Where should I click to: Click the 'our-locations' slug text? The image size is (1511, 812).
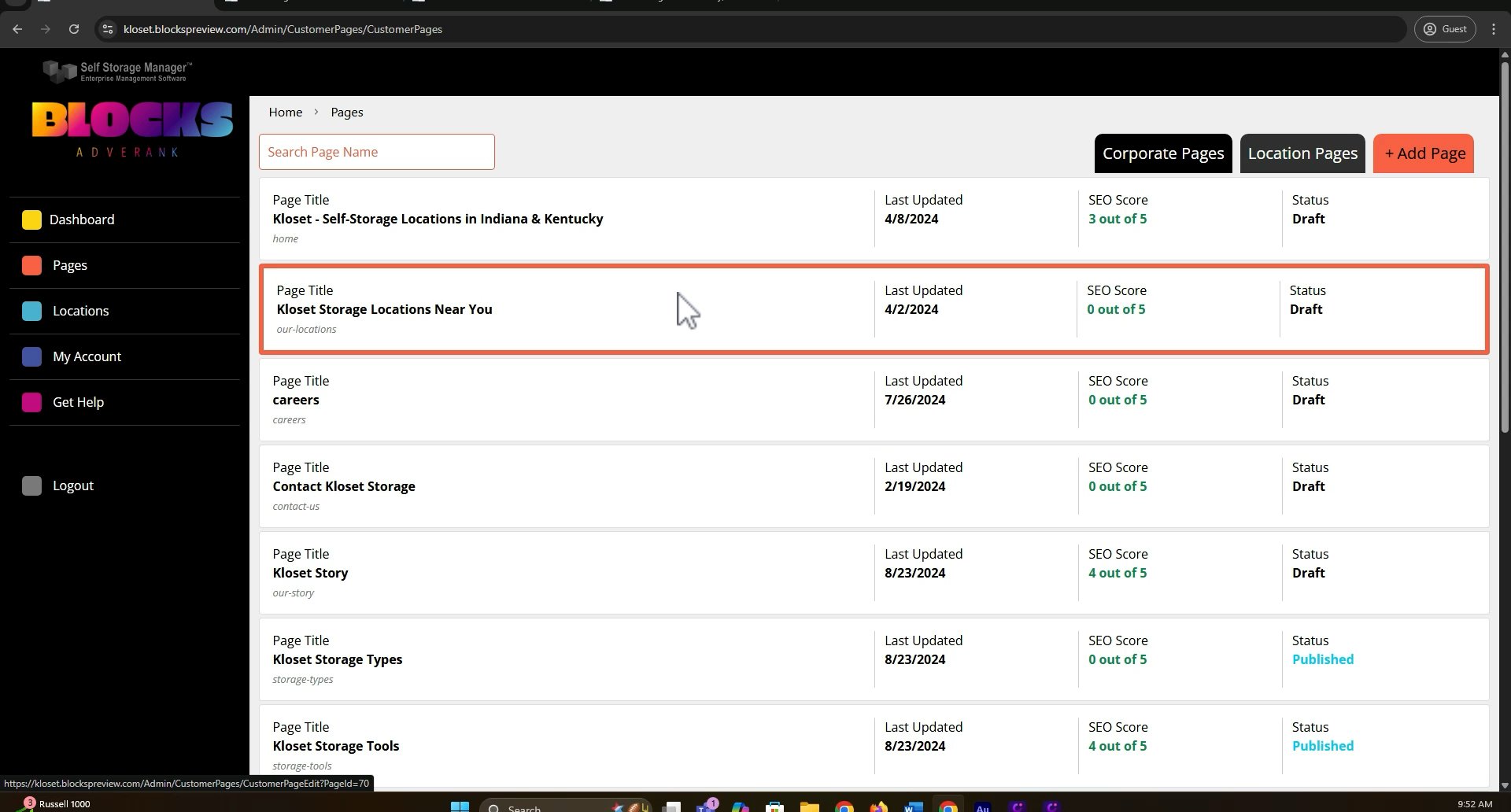[306, 329]
